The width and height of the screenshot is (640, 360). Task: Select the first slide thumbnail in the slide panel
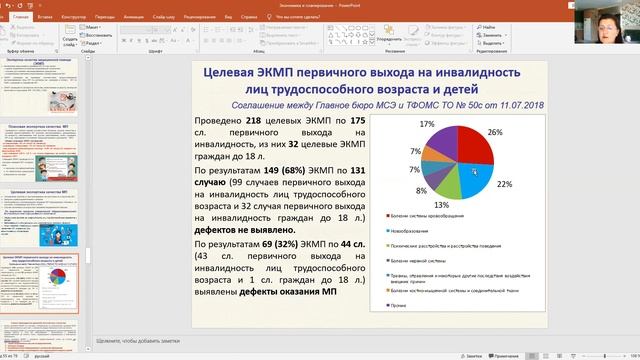coord(40,87)
